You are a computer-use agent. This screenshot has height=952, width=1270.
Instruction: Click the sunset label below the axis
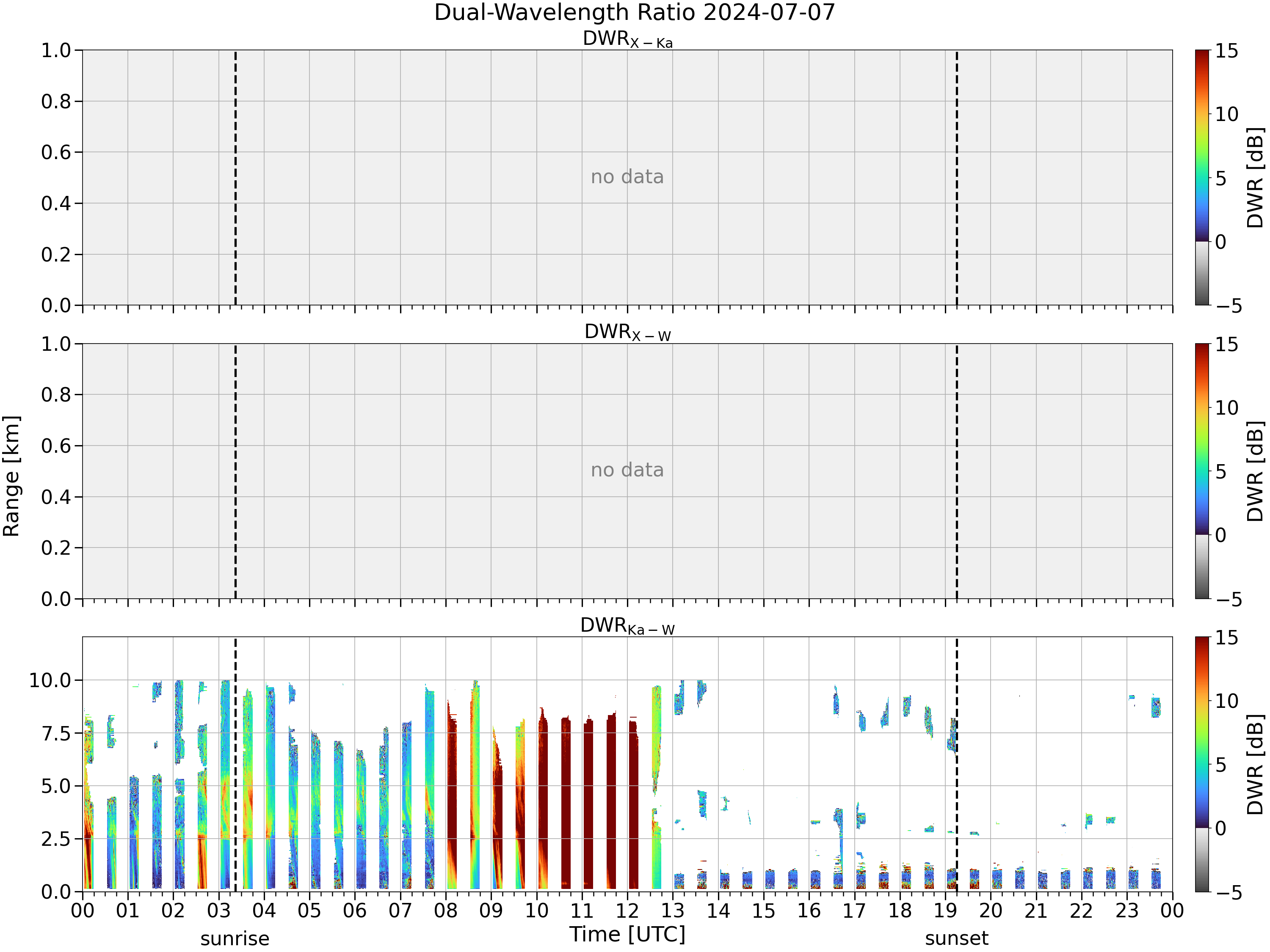click(x=956, y=939)
